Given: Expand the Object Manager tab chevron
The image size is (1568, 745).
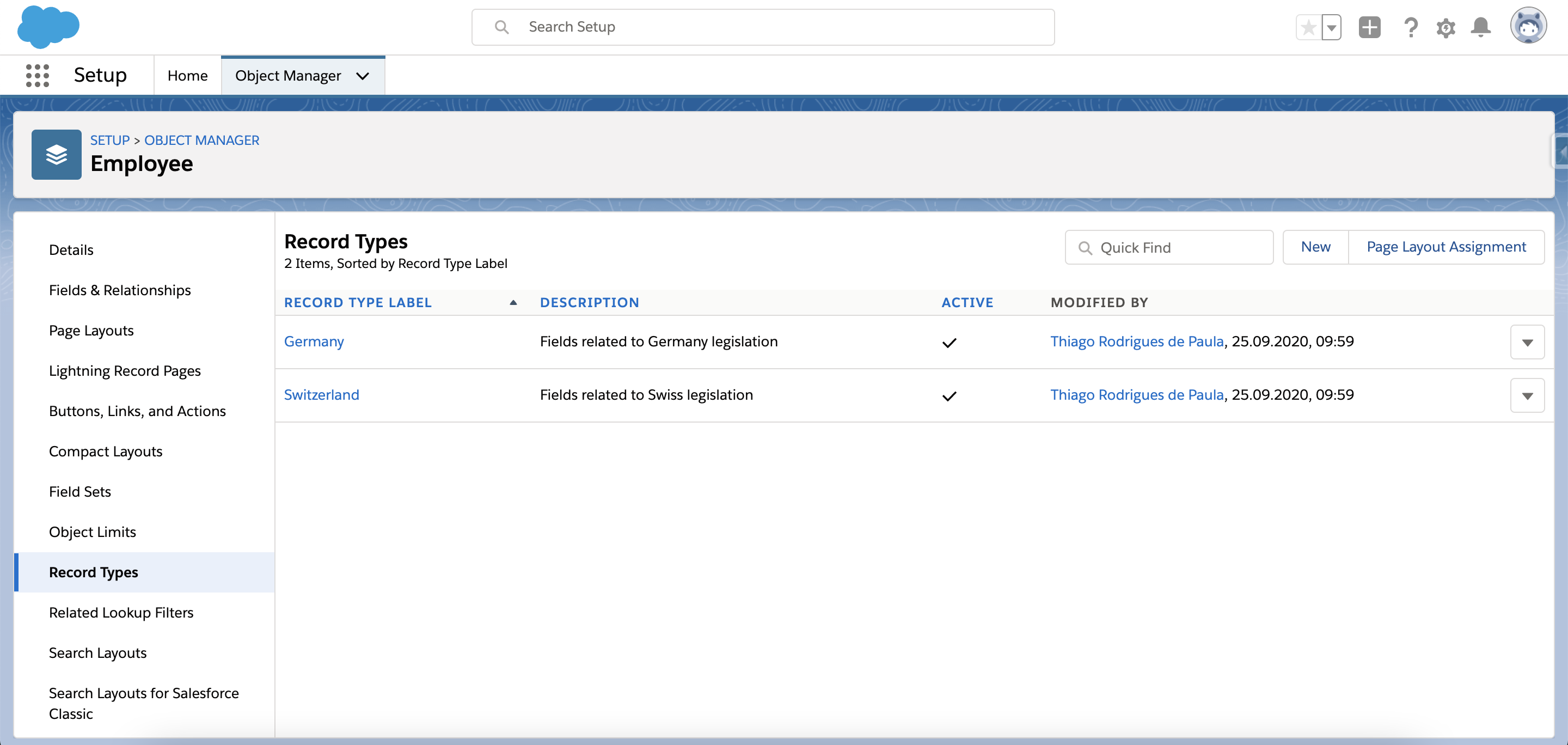Looking at the screenshot, I should 363,76.
